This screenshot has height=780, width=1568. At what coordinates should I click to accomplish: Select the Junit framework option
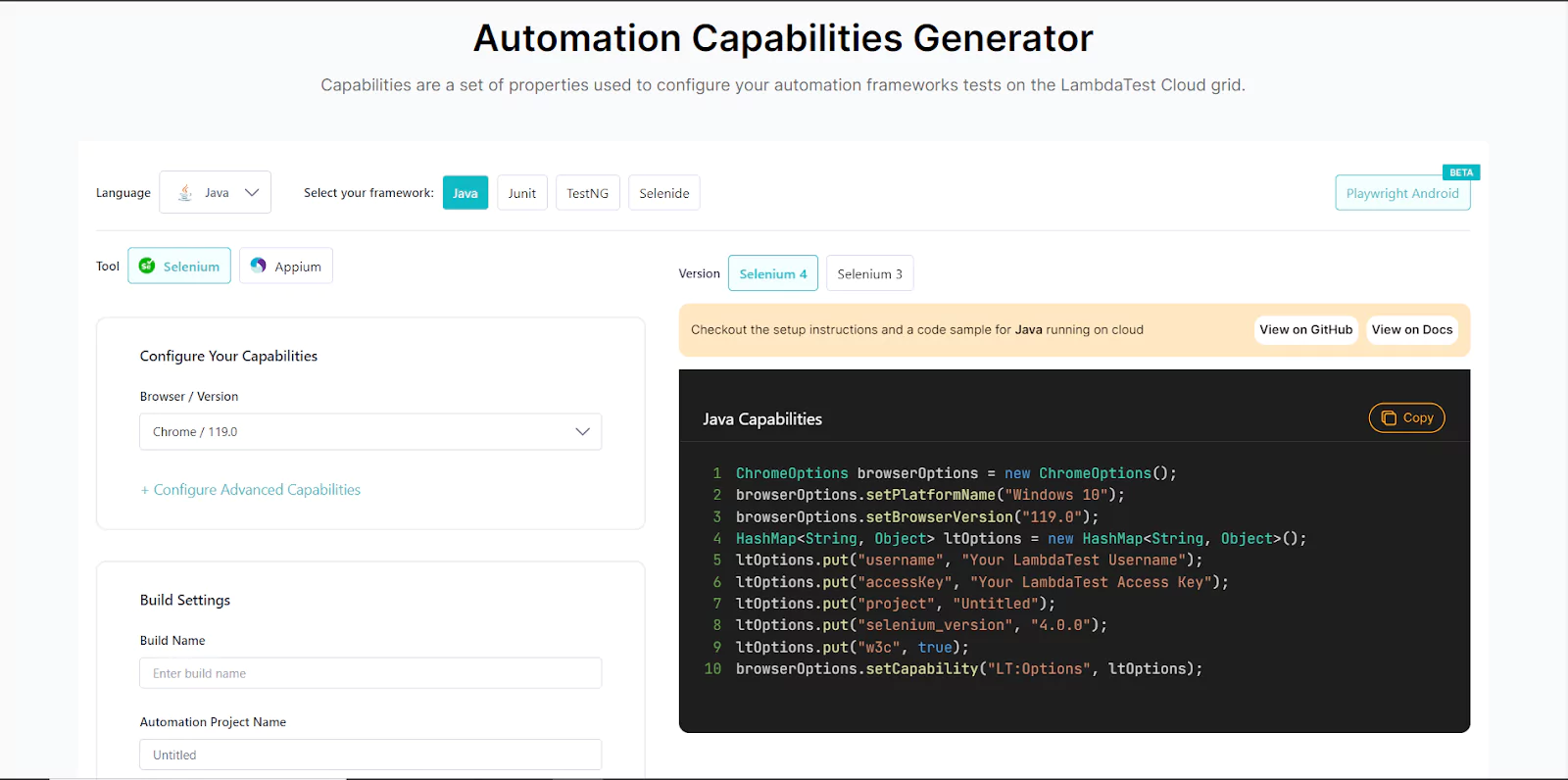pyautogui.click(x=522, y=193)
